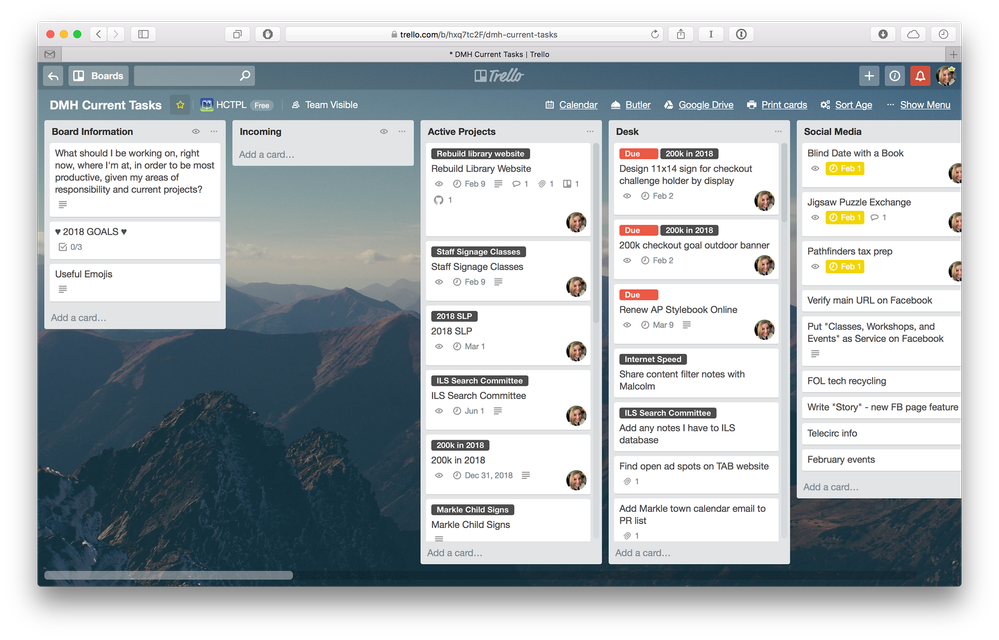Click attachment badge on Rebuild Library Website card
The height and width of the screenshot is (640, 999).
[545, 184]
